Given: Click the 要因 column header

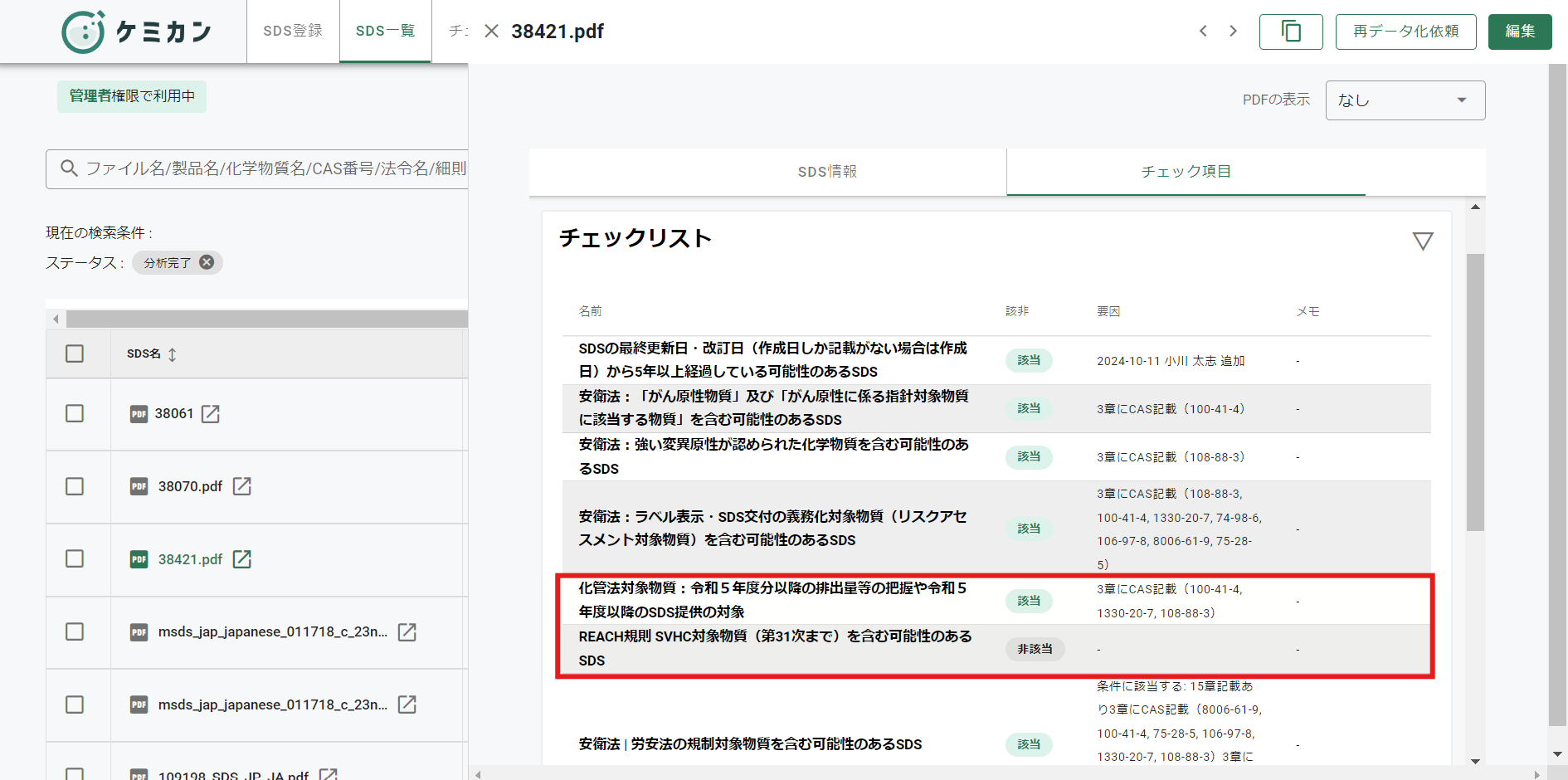Looking at the screenshot, I should 1108,311.
